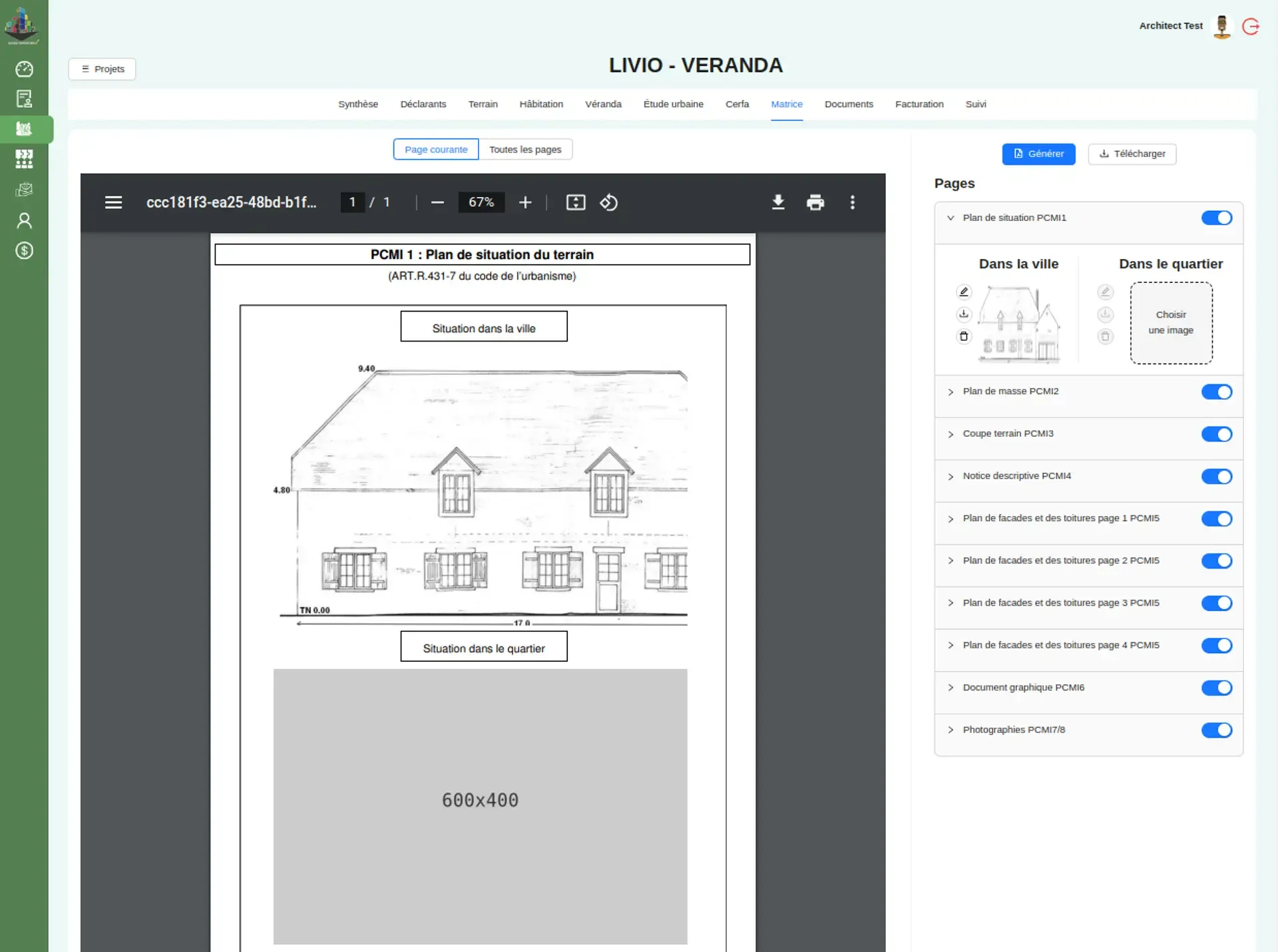Image resolution: width=1278 pixels, height=952 pixels.
Task: Expand the Coupe terrain PCMI3 section
Action: [x=951, y=434]
